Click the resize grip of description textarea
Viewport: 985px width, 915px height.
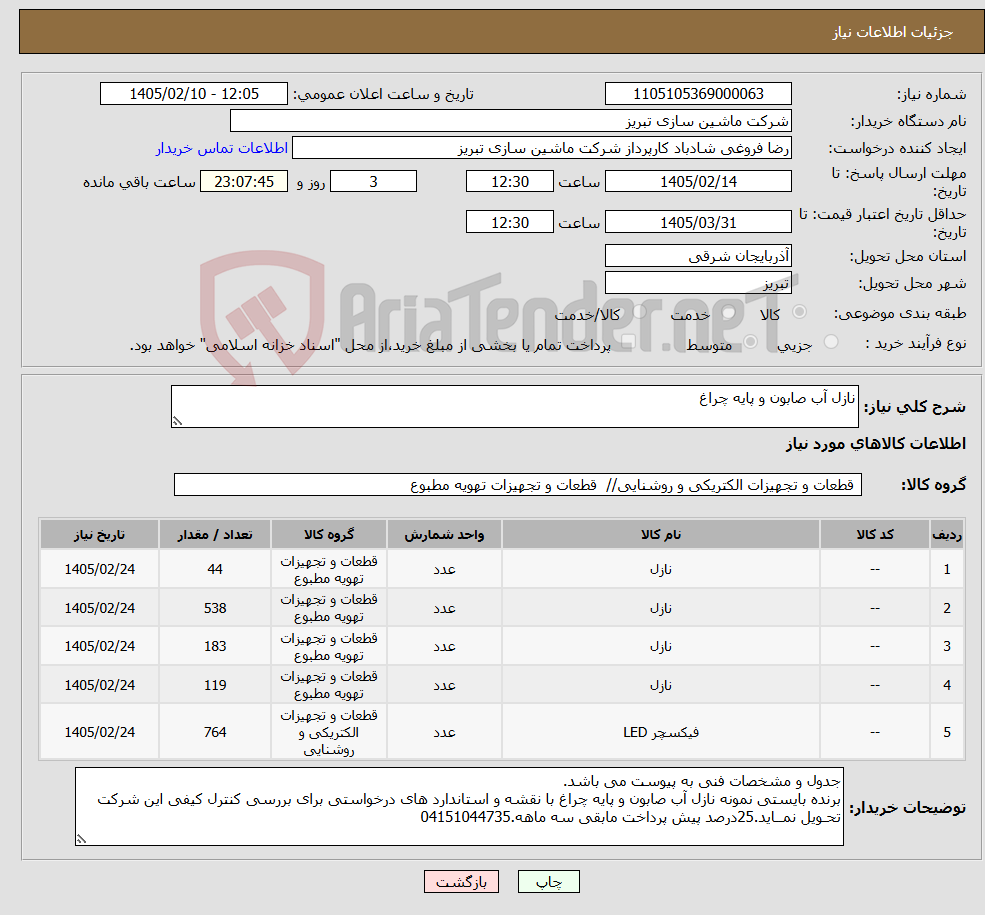(x=177, y=422)
